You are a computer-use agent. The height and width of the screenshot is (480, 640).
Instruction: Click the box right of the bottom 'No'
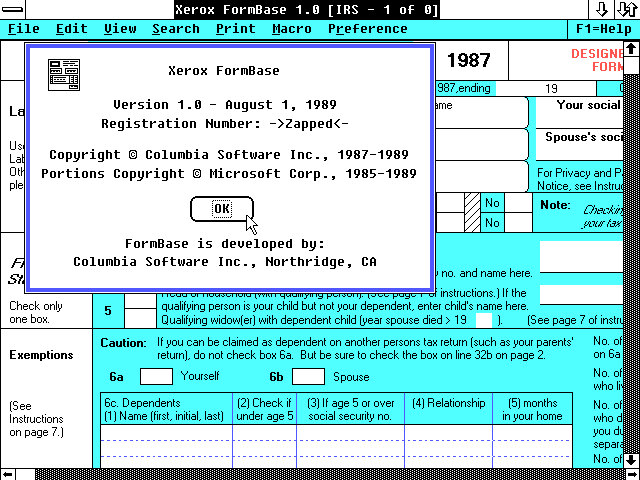click(518, 222)
